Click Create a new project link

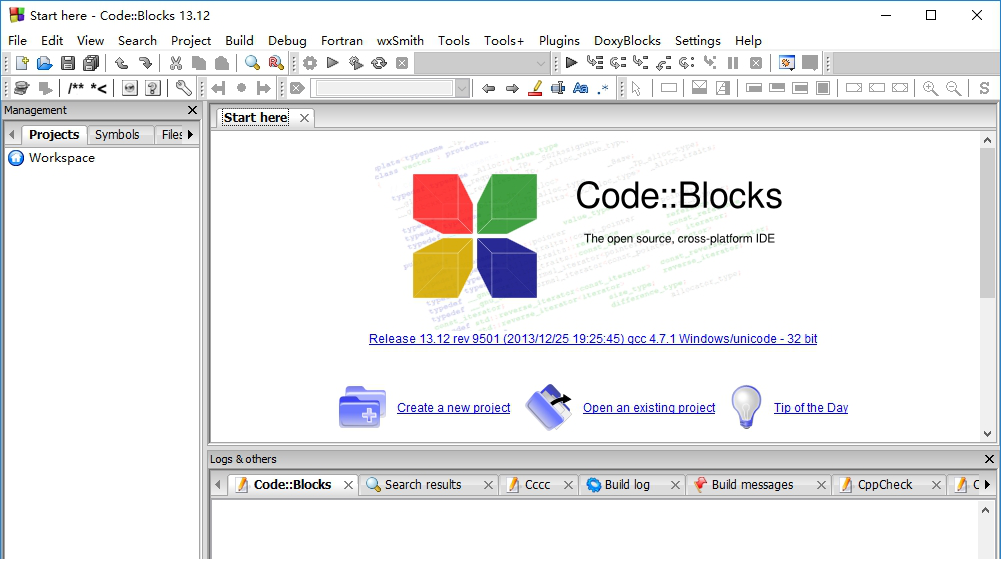[453, 407]
